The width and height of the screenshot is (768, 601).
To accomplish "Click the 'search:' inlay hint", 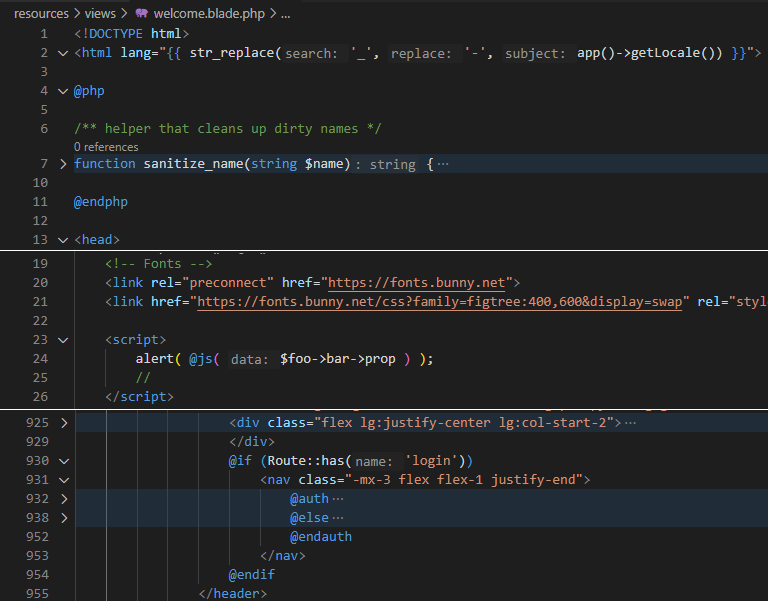I will [312, 53].
